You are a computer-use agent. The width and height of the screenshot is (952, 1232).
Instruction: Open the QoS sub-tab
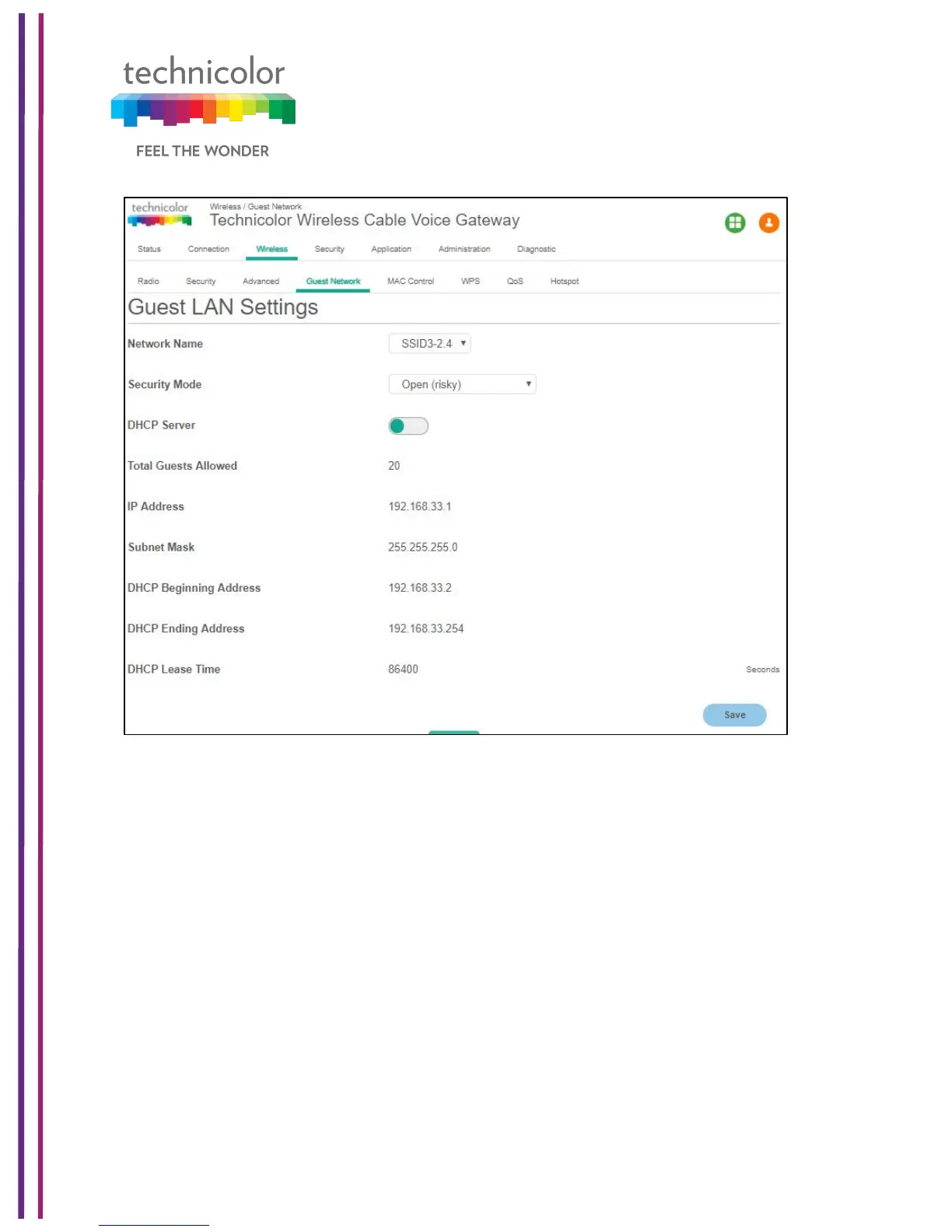coord(515,281)
